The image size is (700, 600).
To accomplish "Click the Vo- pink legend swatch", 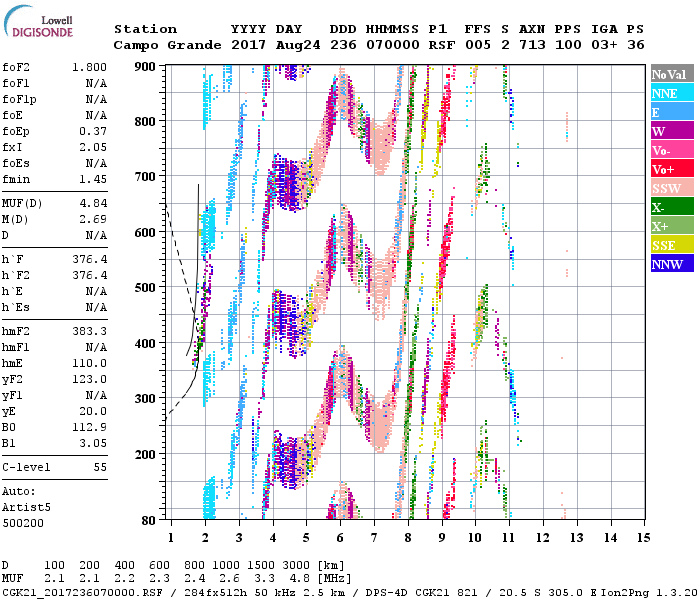I will pos(672,150).
